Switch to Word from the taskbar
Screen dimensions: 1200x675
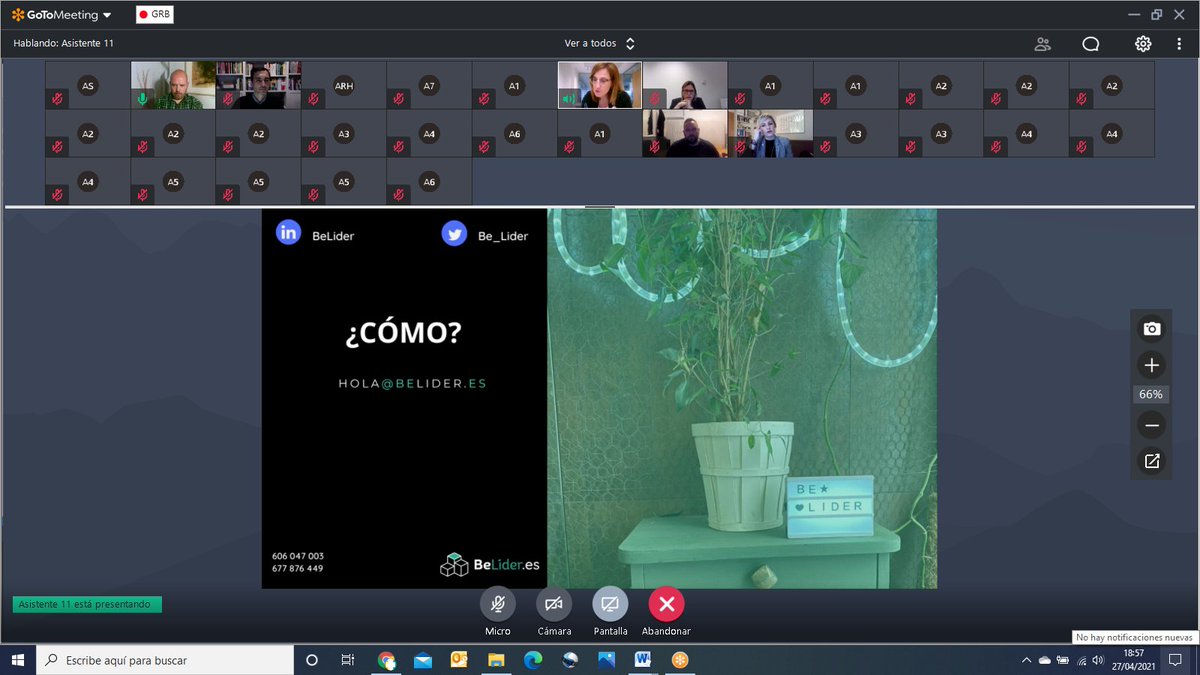pyautogui.click(x=642, y=660)
